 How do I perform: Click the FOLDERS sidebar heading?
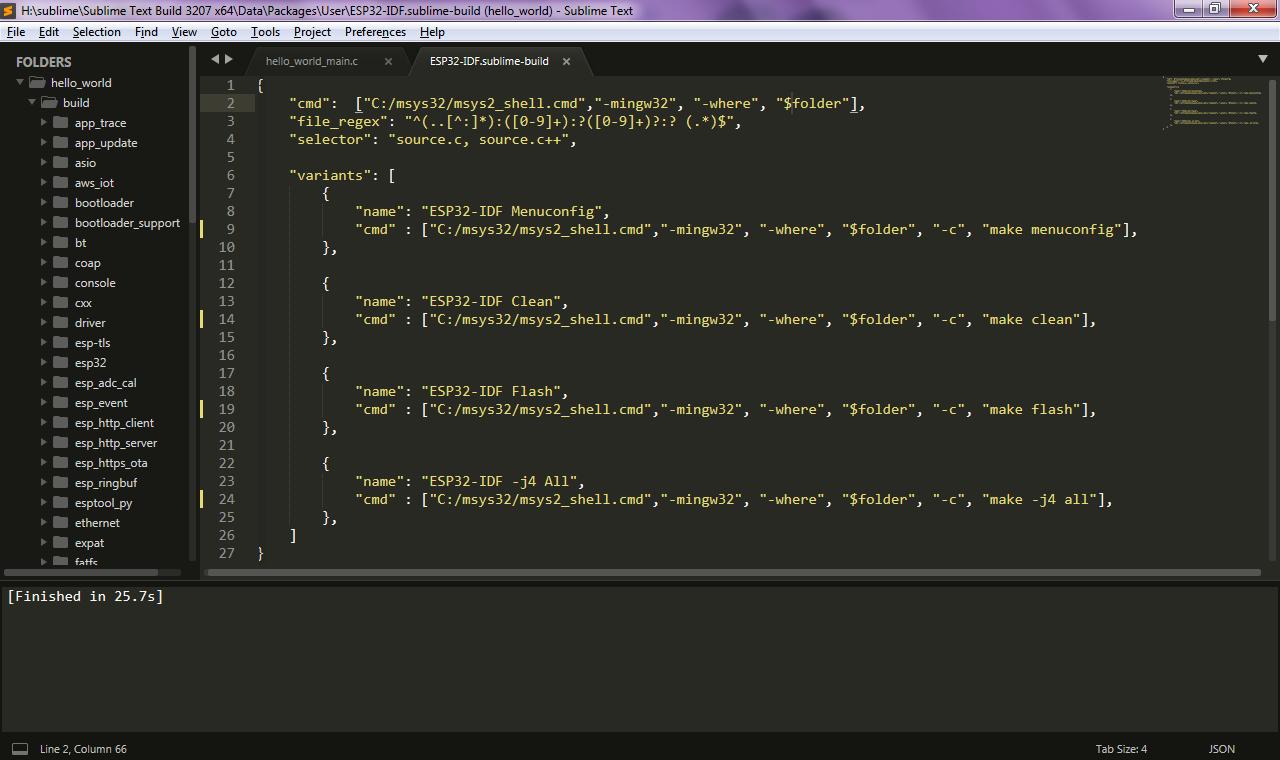(43, 62)
